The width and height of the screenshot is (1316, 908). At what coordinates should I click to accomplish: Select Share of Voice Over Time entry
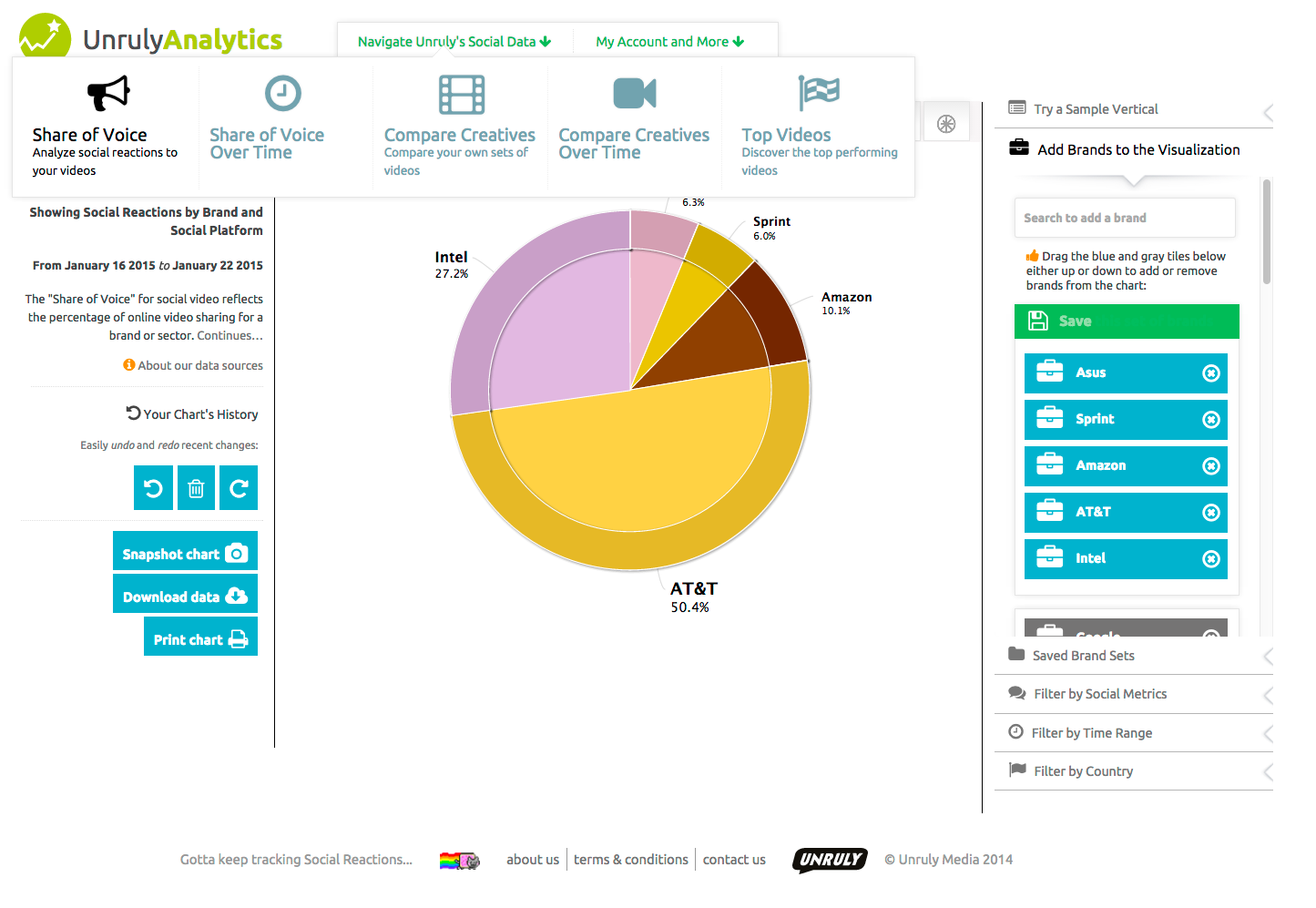(x=285, y=128)
